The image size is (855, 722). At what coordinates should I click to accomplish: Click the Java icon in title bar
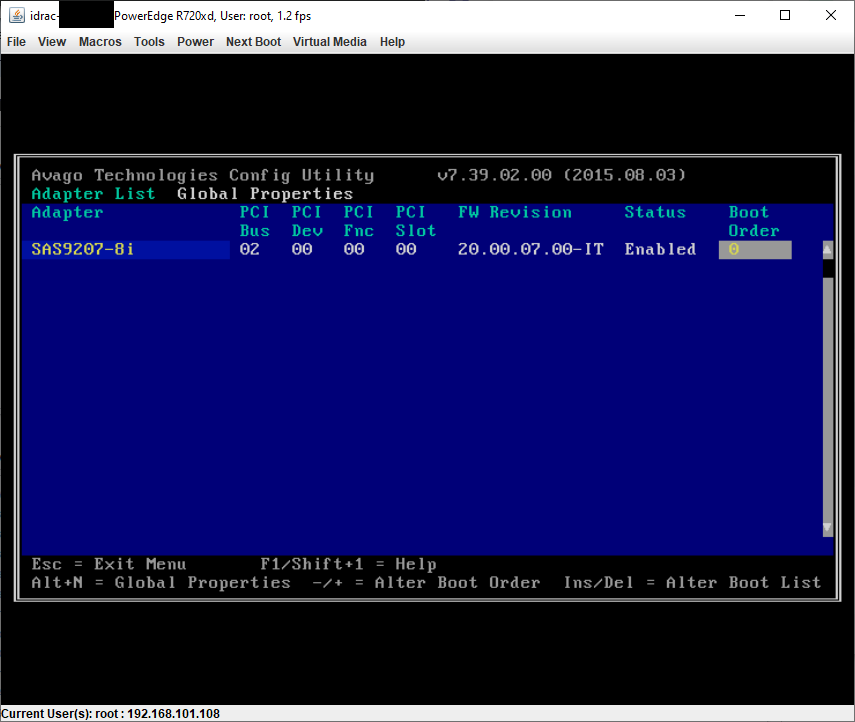[17, 15]
